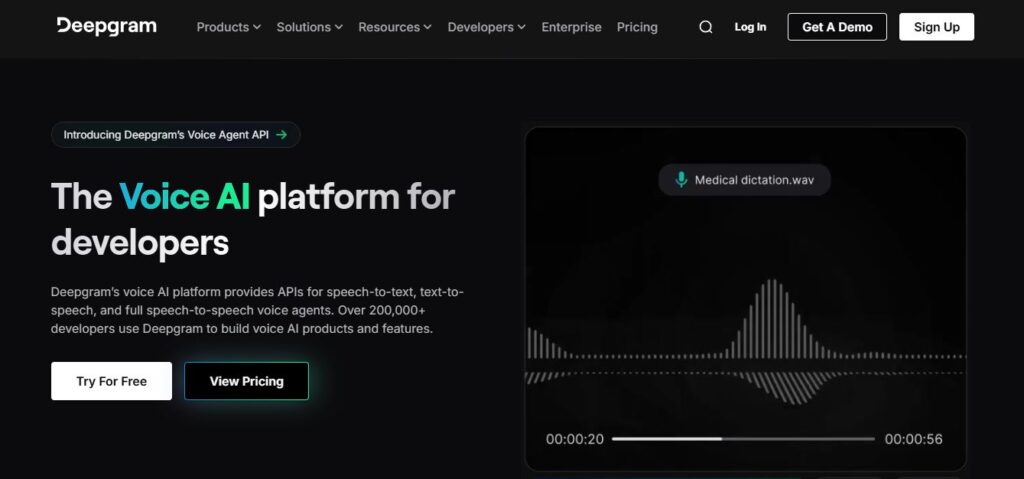
Task: Click the 00:00:56 total duration
Action: [914, 439]
